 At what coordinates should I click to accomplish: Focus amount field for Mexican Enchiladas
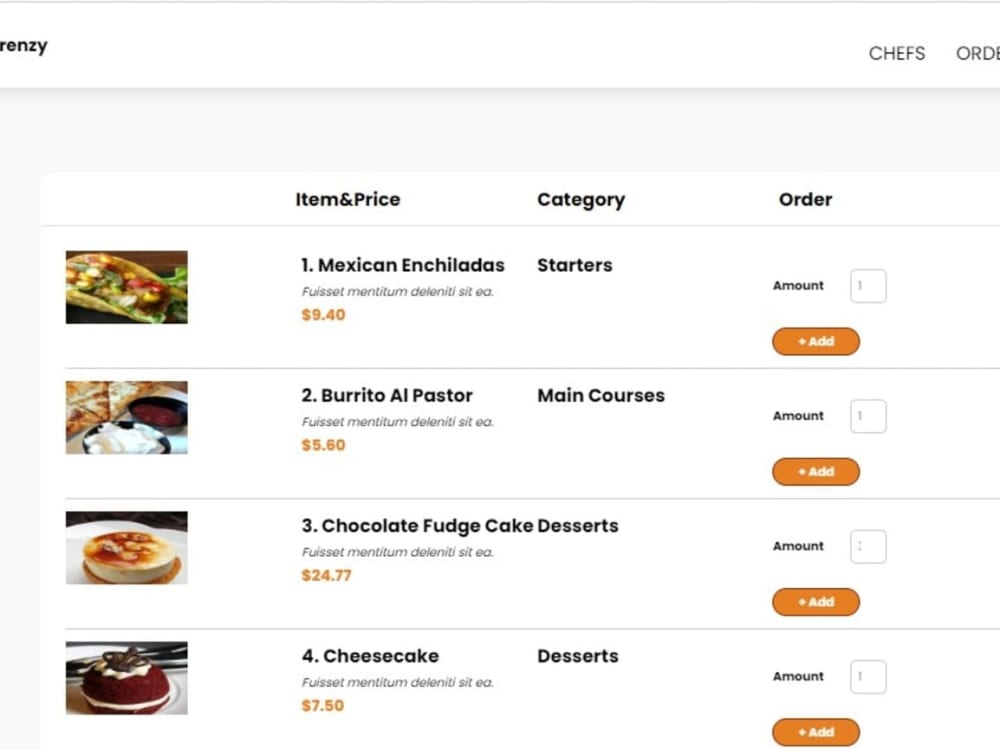pyautogui.click(x=868, y=286)
